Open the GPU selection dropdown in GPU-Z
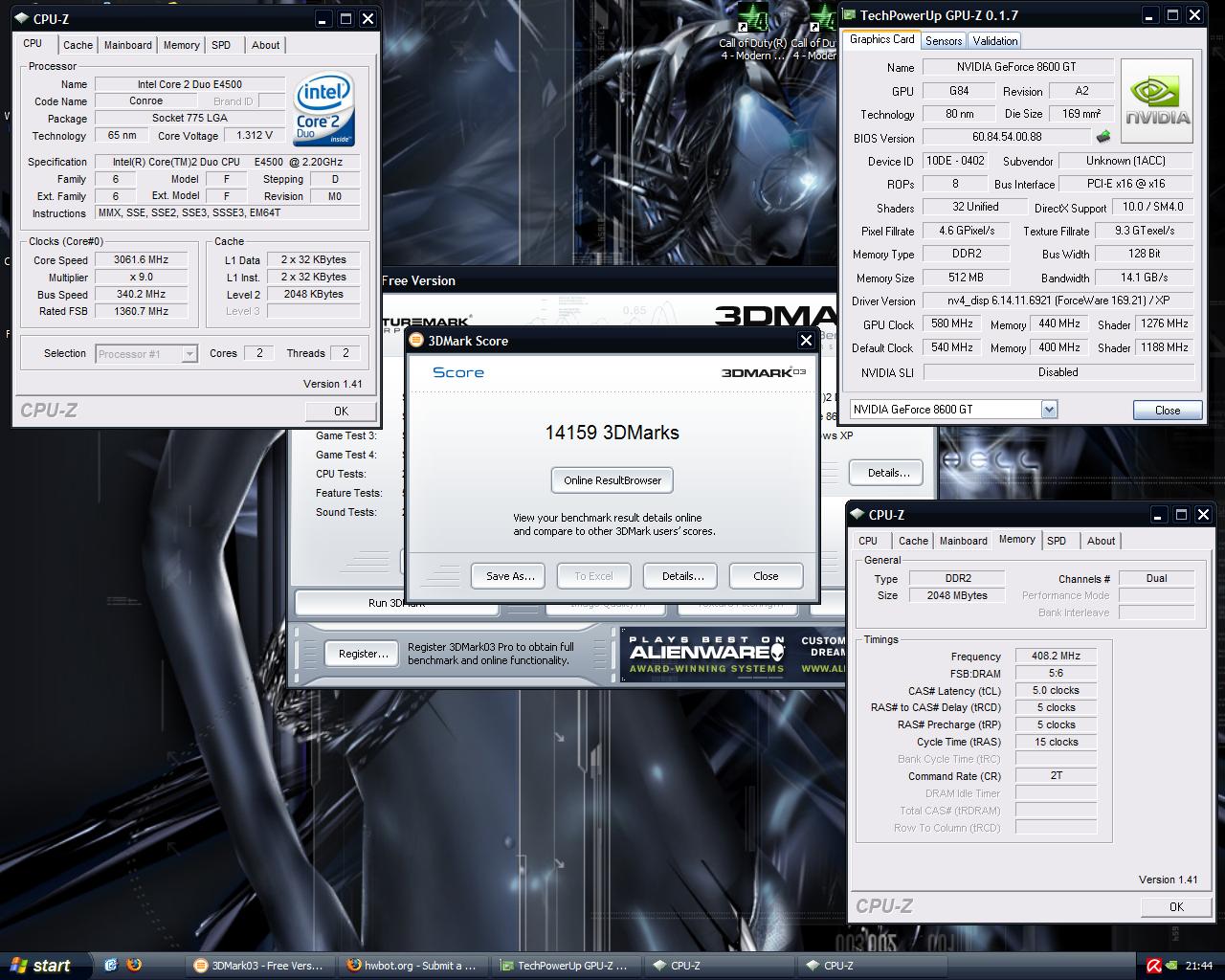The height and width of the screenshot is (980, 1225). 1049,410
